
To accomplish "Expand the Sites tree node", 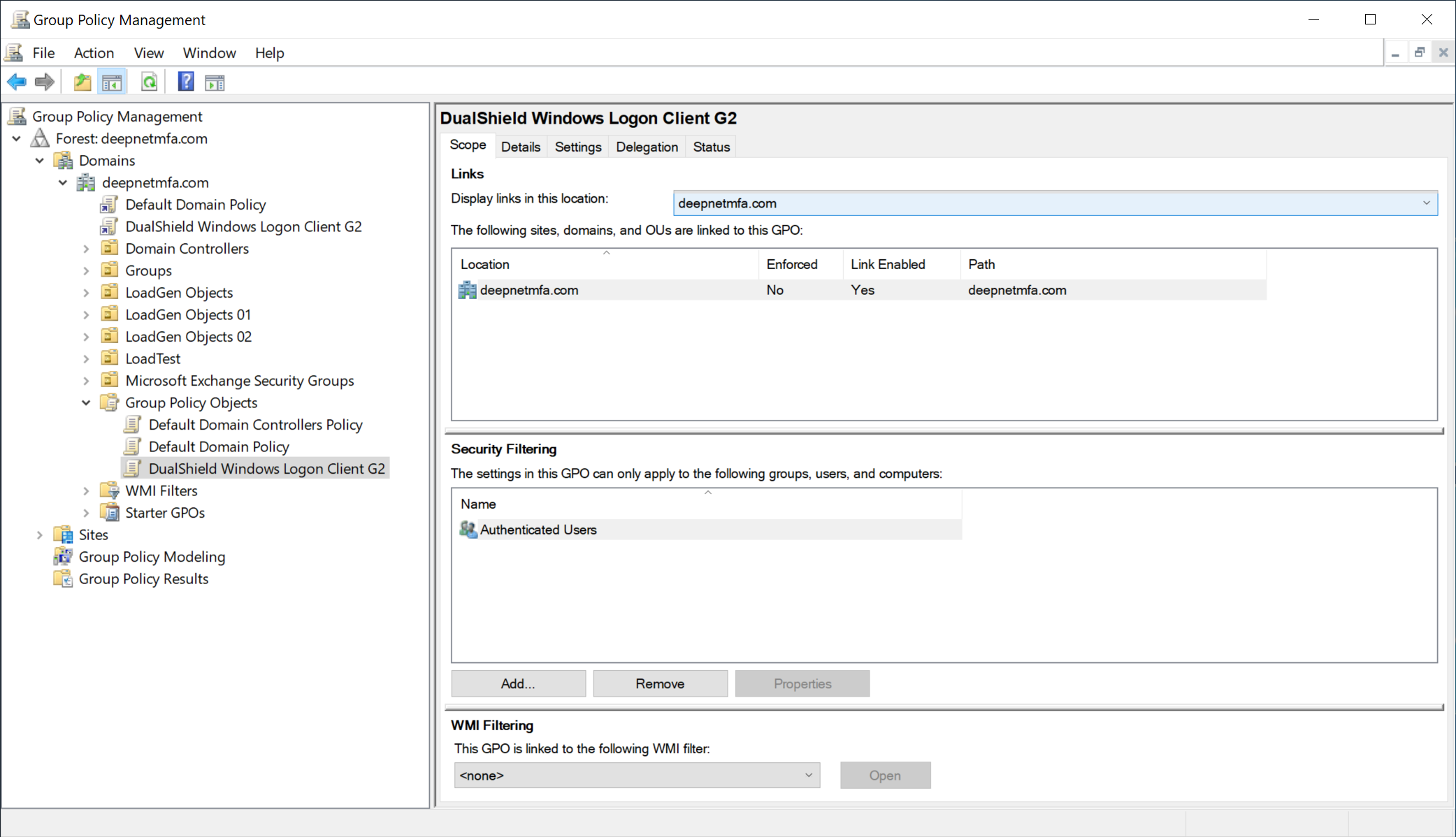I will (x=40, y=535).
